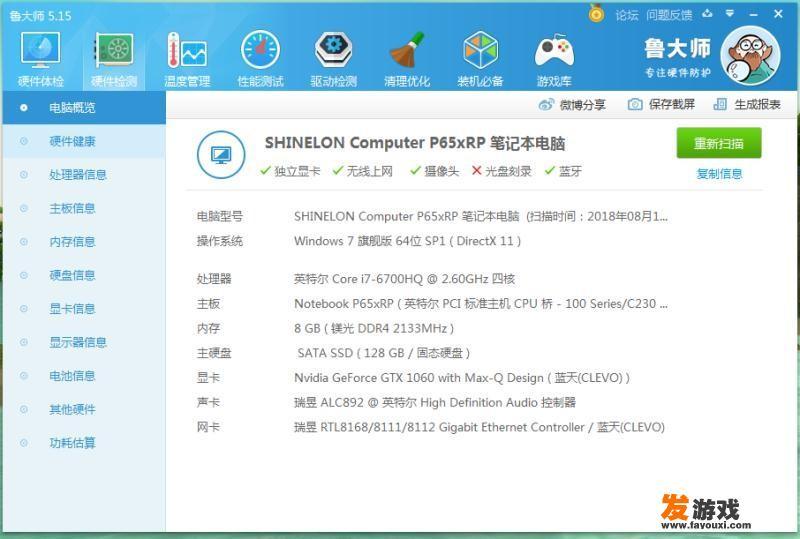Image resolution: width=800 pixels, height=539 pixels.
Task: Minimize the 鲁大师 window
Action: click(754, 14)
